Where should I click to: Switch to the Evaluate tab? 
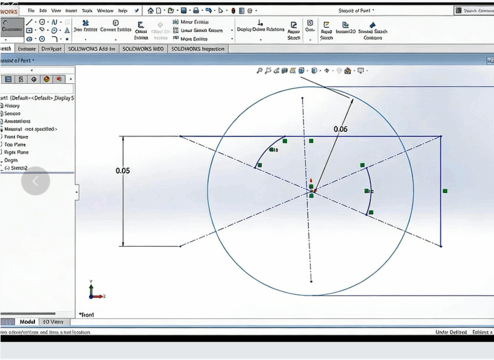[26, 49]
